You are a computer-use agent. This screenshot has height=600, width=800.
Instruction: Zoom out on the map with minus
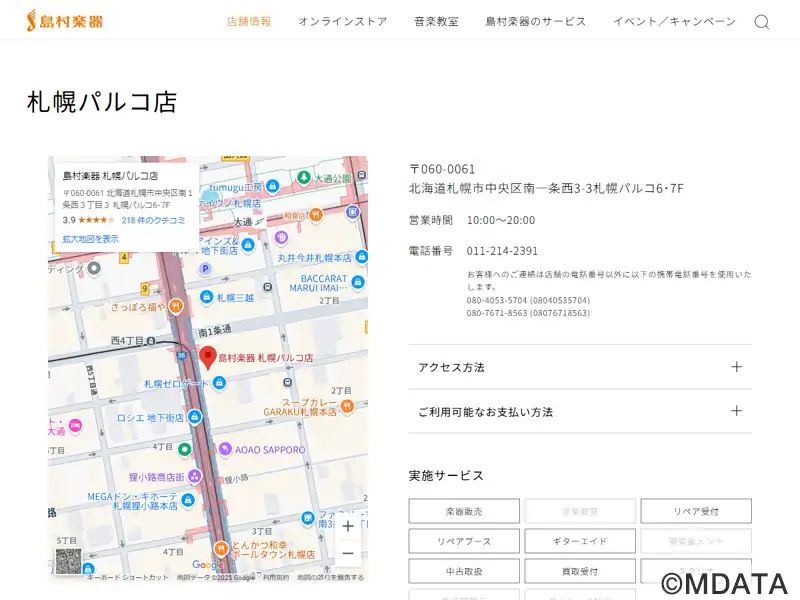pyautogui.click(x=348, y=554)
